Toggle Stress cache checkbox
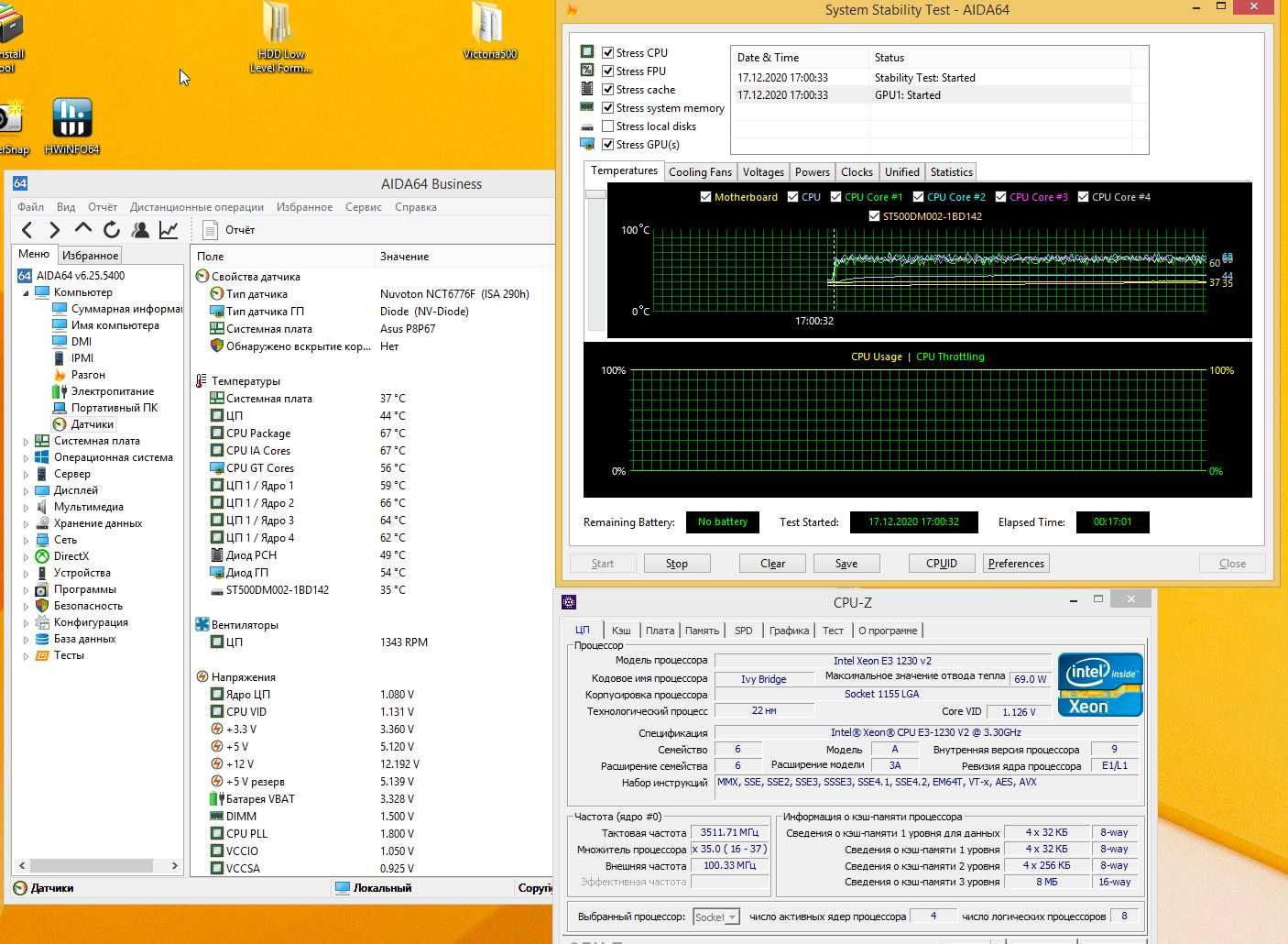Viewport: 1288px width, 944px height. (607, 89)
